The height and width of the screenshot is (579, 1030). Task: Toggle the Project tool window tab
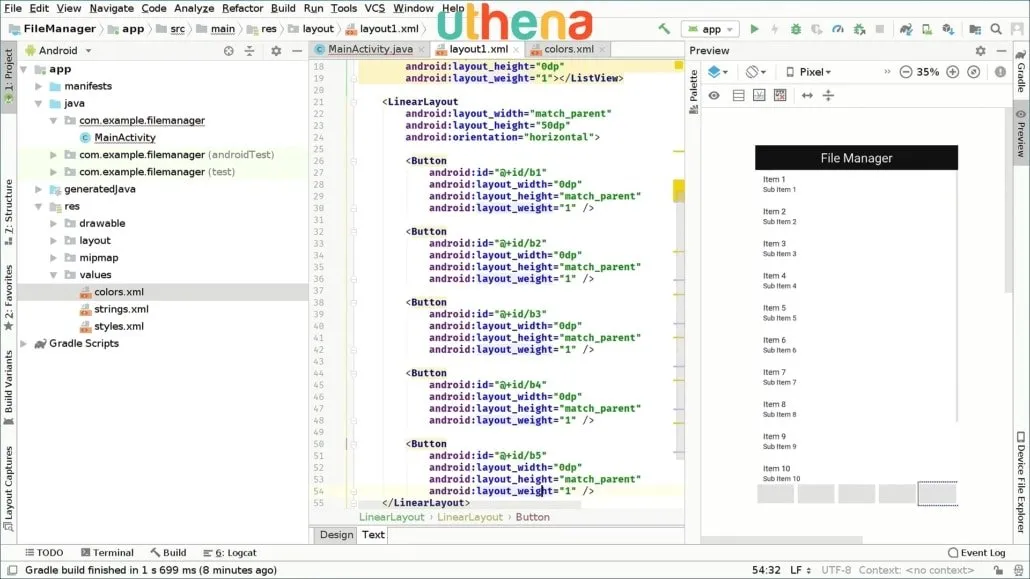pos(9,76)
